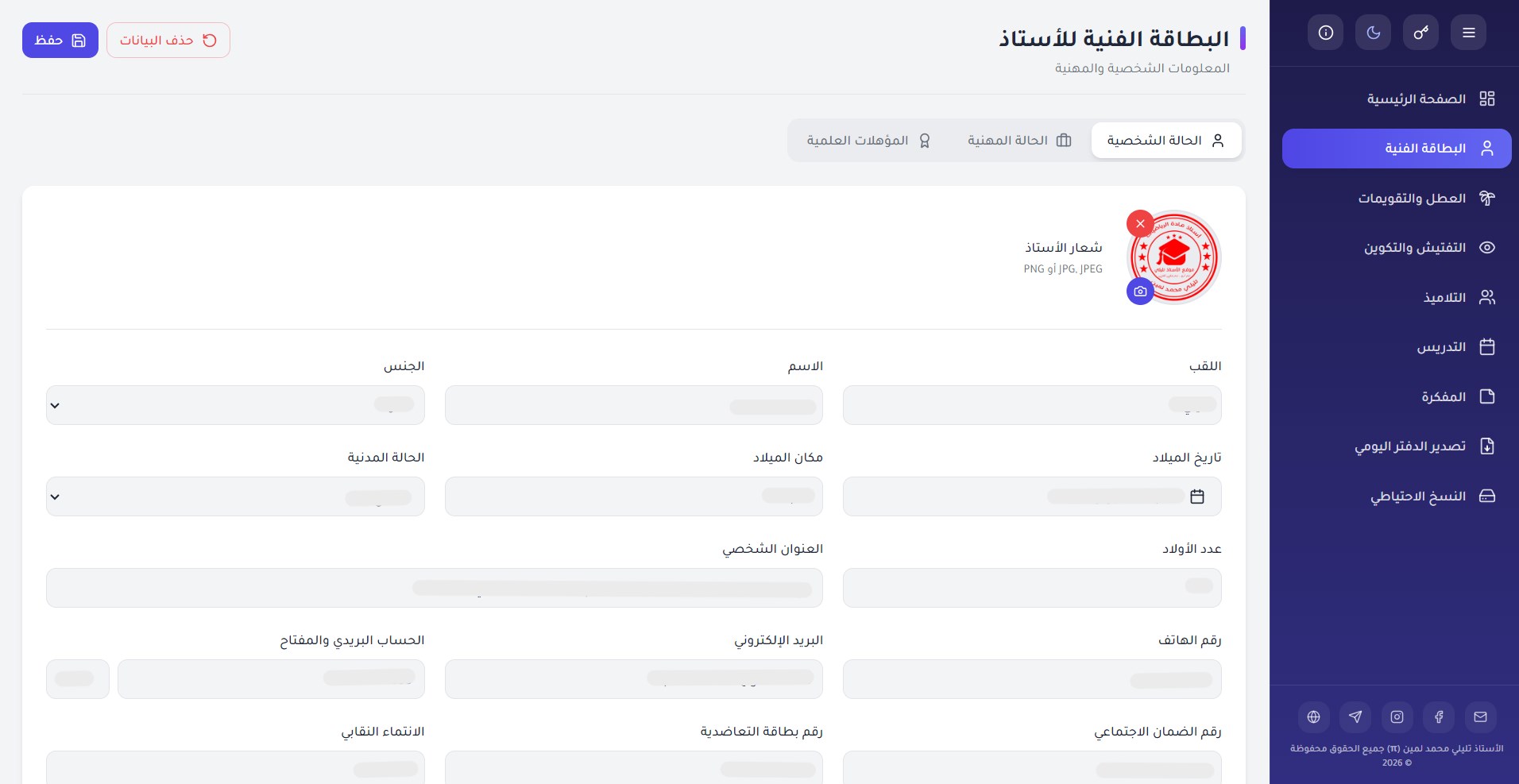Open التفتيش والتكوين sidebar item
Viewport: 1519px width, 784px height.
[x=1397, y=248]
